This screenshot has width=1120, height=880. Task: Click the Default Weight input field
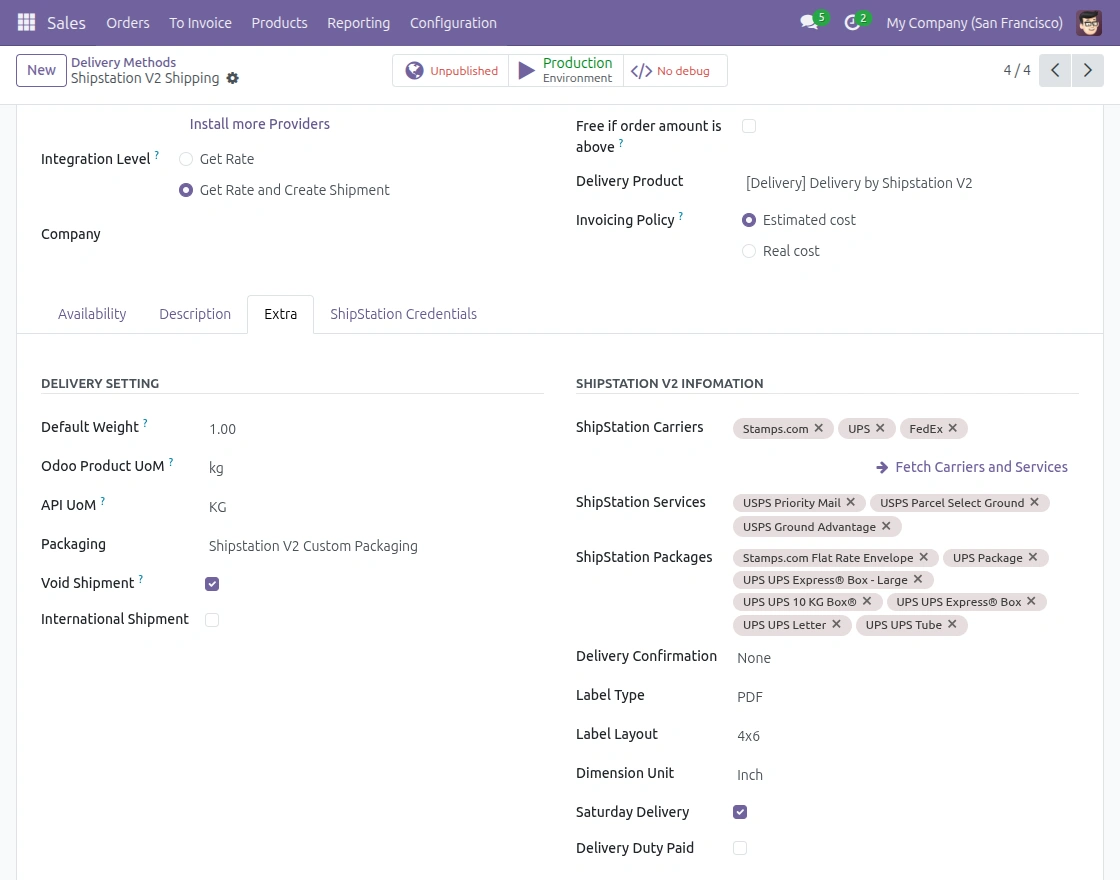[370, 429]
